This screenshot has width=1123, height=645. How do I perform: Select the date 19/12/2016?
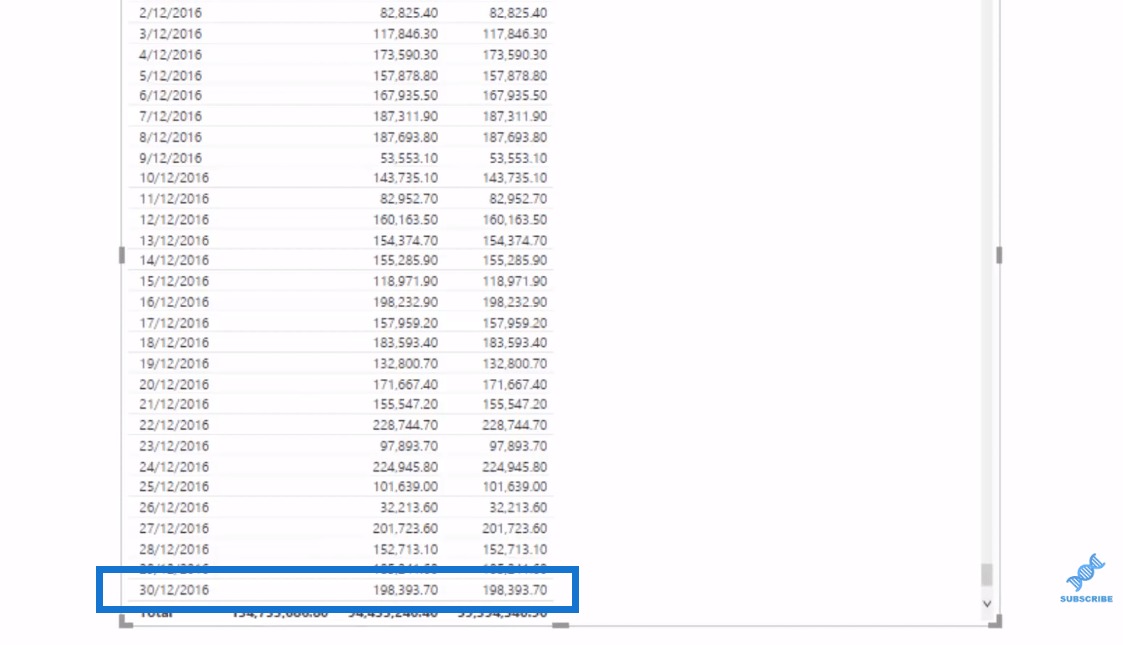pyautogui.click(x=174, y=363)
